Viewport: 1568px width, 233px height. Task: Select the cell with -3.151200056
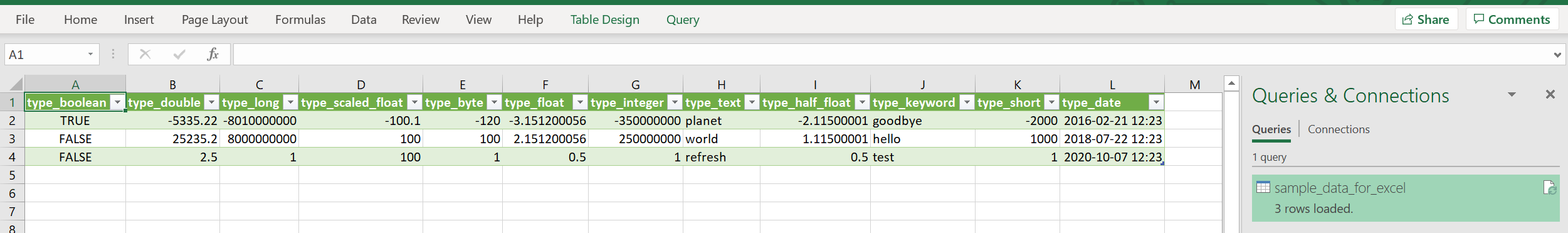(545, 121)
